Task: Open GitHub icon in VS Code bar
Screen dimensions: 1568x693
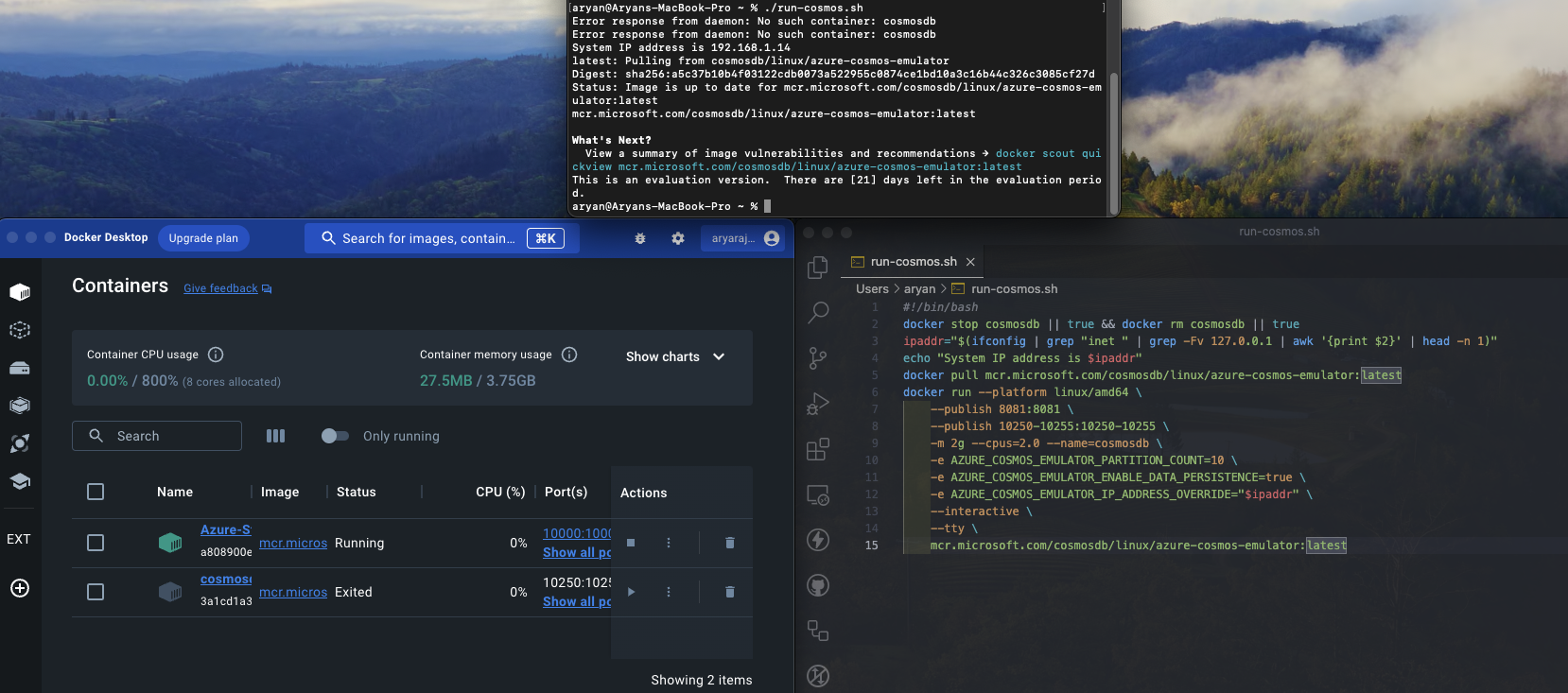Action: [x=818, y=585]
